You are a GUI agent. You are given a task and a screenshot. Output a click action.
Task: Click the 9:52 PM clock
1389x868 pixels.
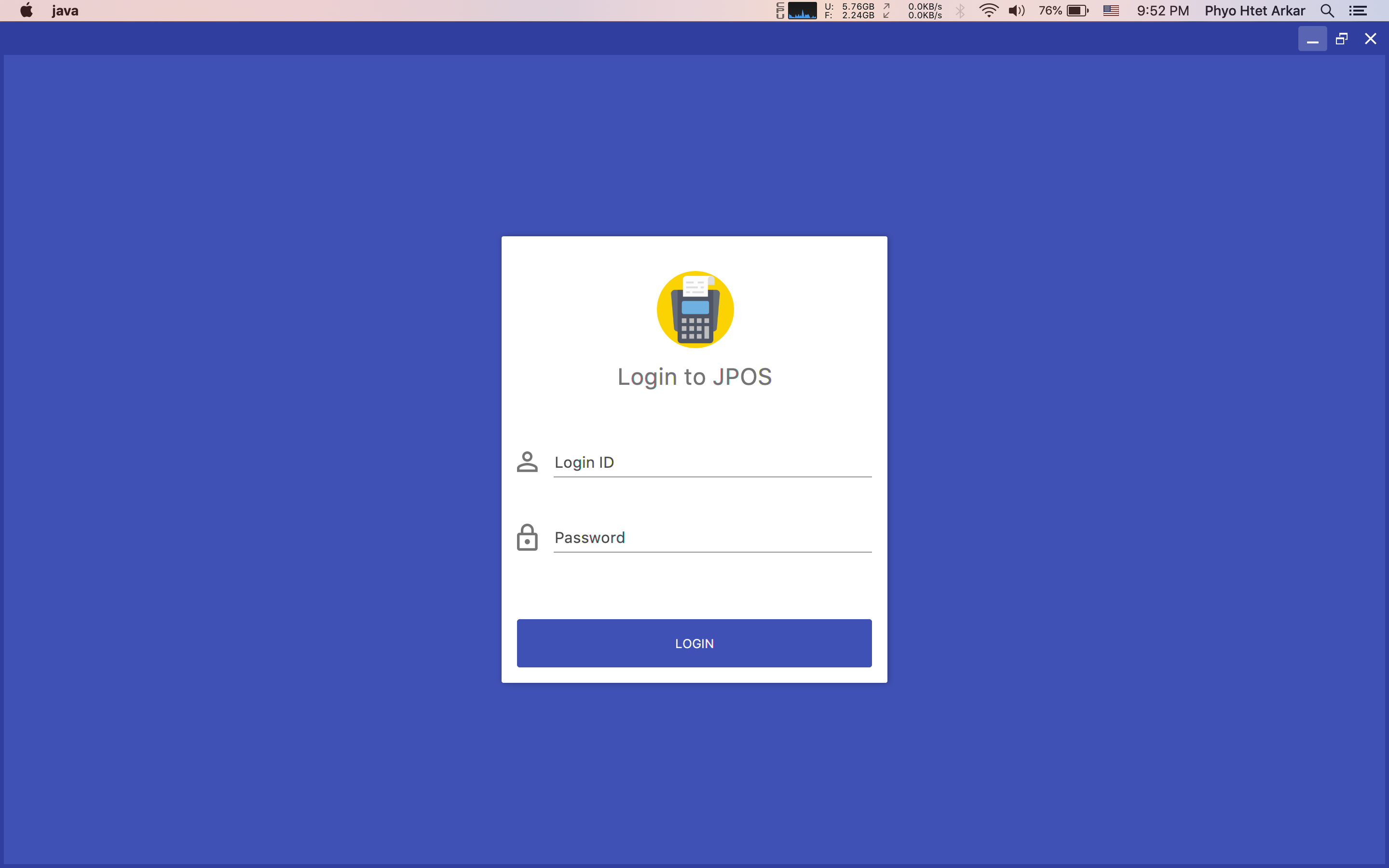(x=1163, y=10)
